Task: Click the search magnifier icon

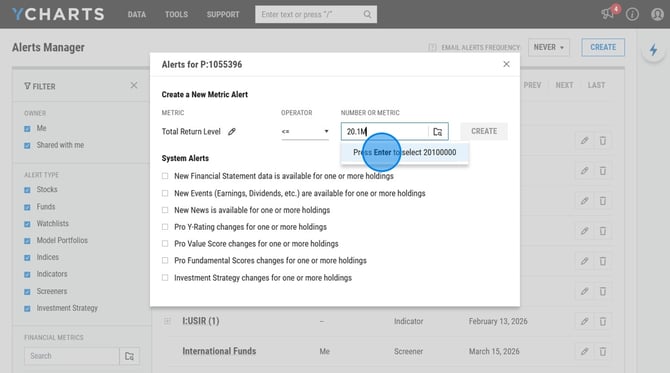Action: pos(367,14)
